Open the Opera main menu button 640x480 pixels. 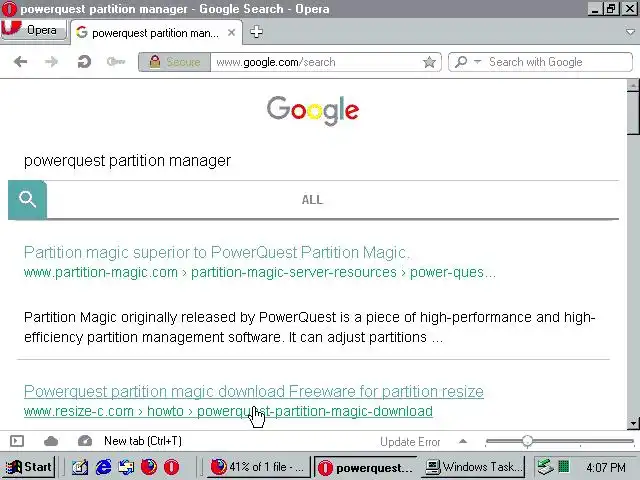pos(33,30)
